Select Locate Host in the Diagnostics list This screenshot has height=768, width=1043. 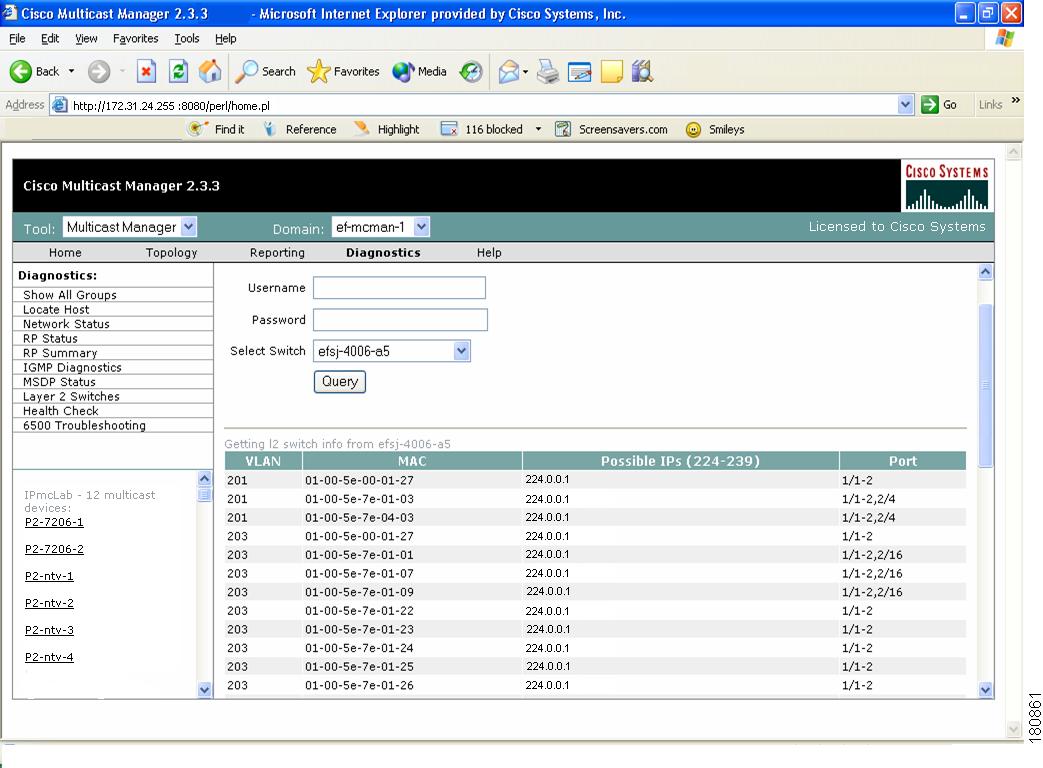(x=56, y=309)
